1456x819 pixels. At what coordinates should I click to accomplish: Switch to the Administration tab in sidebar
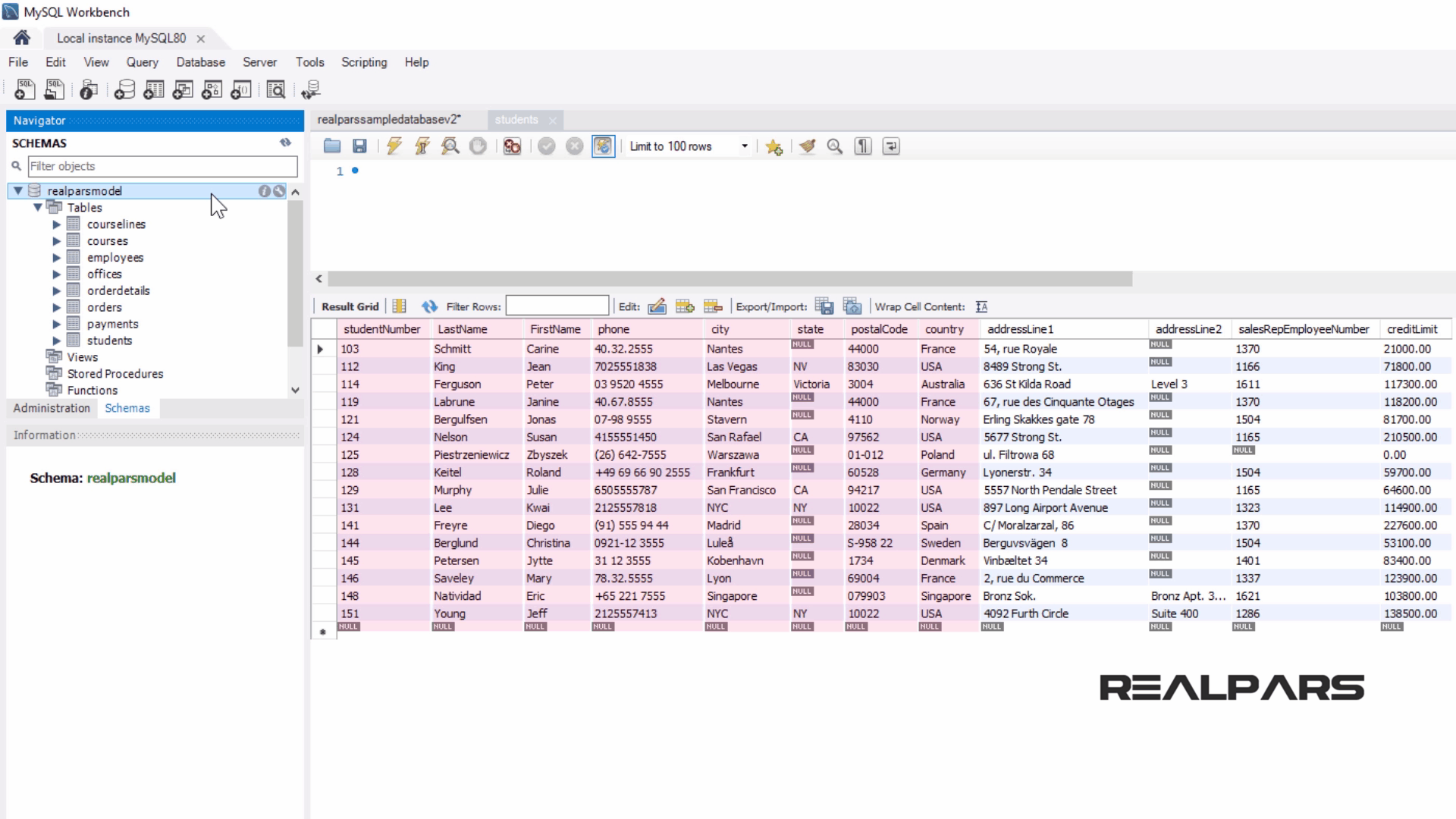tap(51, 408)
